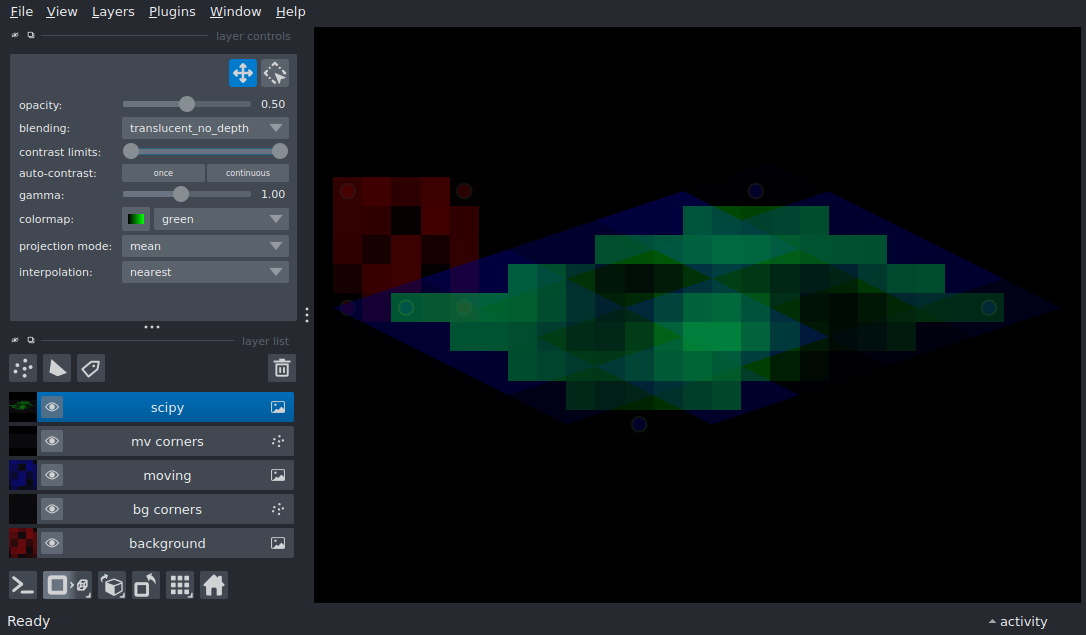Toggle visibility of moving layer
Image resolution: width=1086 pixels, height=635 pixels.
(52, 475)
